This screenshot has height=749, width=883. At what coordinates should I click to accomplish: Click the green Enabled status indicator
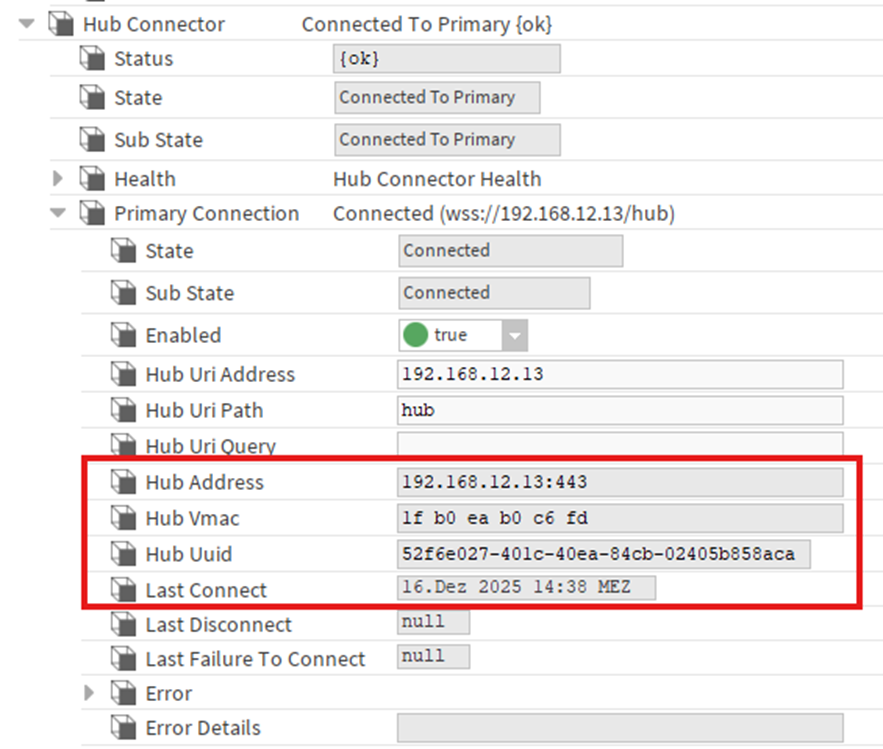[x=416, y=335]
